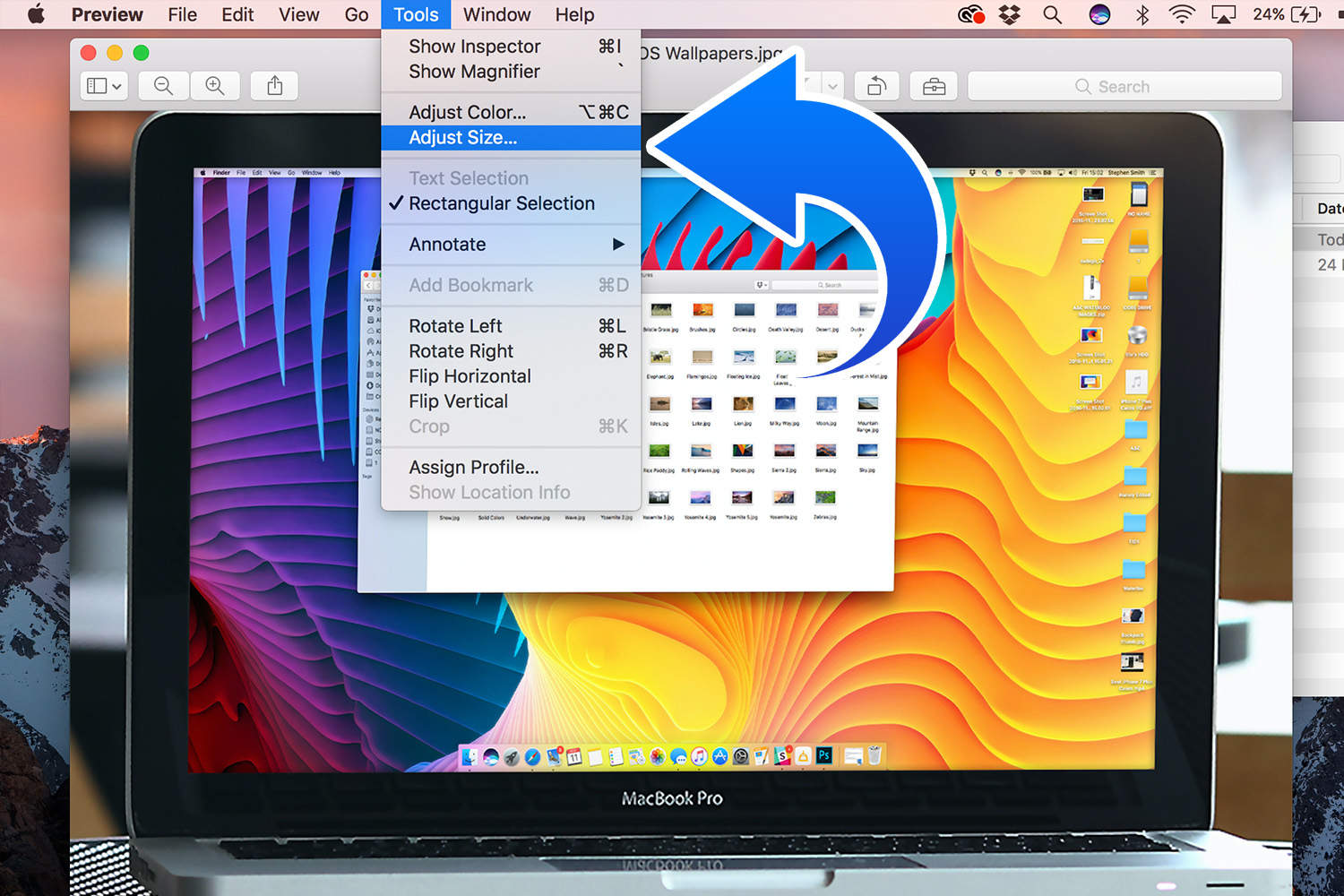This screenshot has width=1344, height=896.
Task: Toggle Rectangular Selection mode
Action: 501,203
